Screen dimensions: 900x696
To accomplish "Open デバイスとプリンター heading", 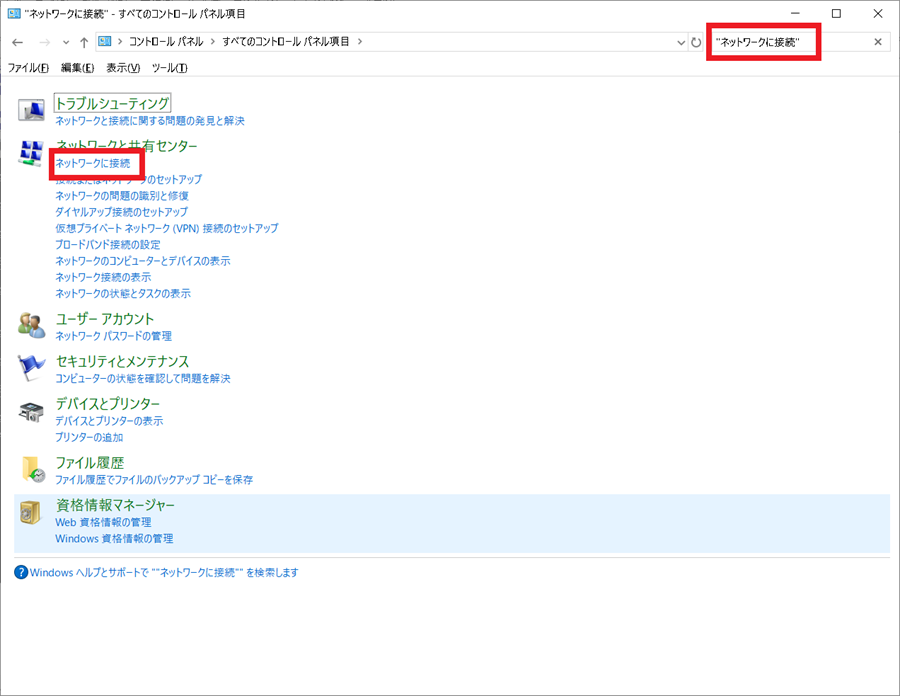I will pyautogui.click(x=108, y=404).
